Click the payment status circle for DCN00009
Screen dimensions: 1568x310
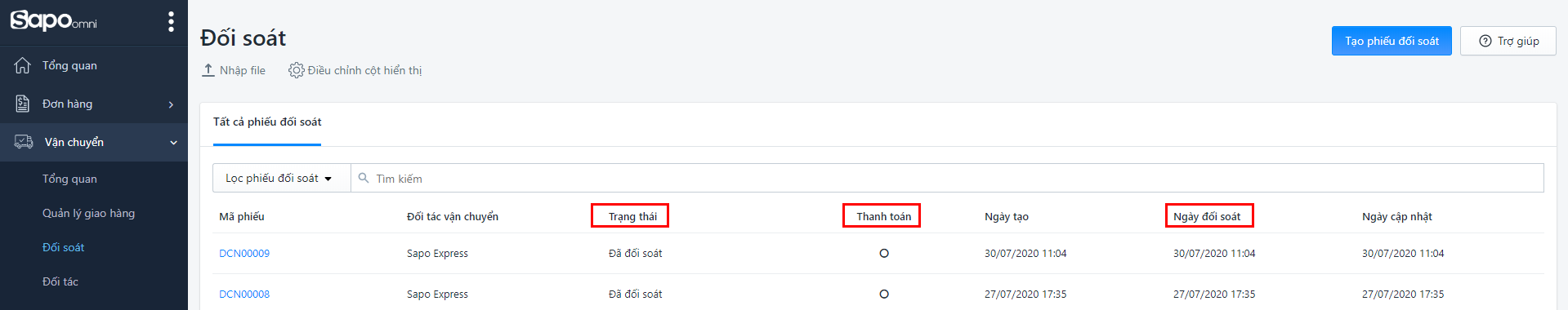pos(884,254)
